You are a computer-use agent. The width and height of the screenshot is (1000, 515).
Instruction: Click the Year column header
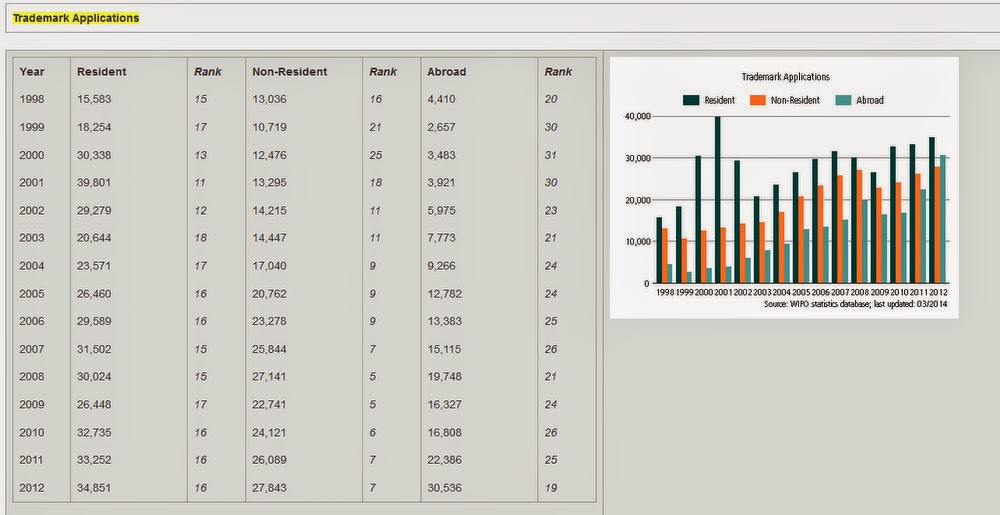[x=32, y=72]
